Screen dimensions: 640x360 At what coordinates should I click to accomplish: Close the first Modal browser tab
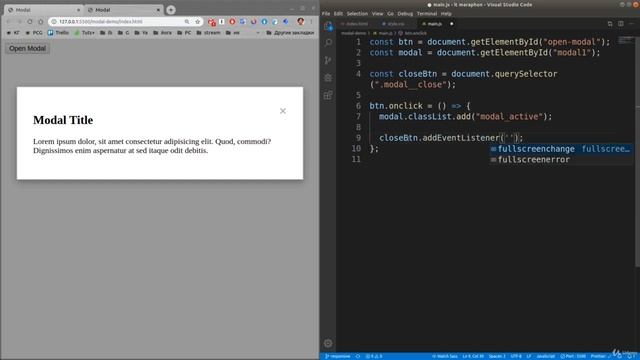click(78, 10)
